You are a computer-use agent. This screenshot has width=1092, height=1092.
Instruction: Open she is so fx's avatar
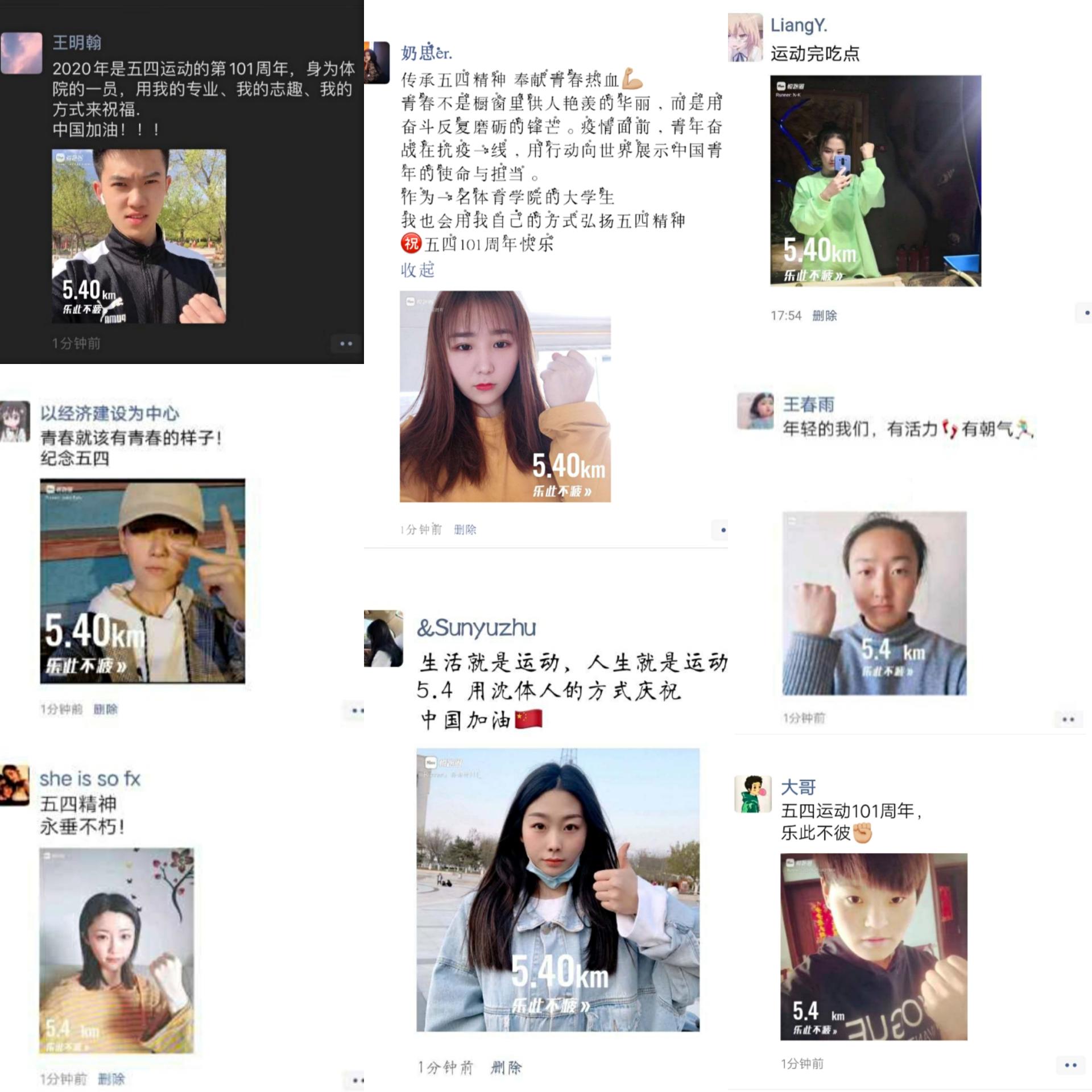point(15,785)
